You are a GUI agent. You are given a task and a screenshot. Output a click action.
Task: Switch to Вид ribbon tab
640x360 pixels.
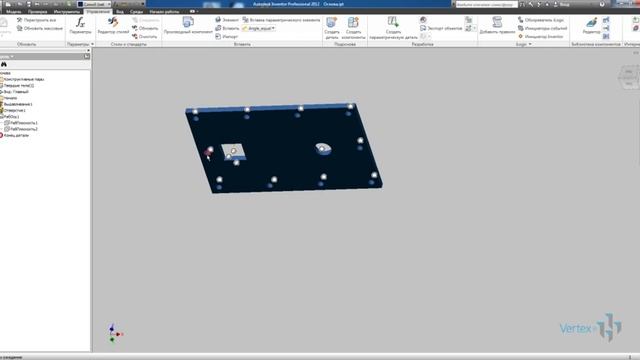pyautogui.click(x=120, y=11)
